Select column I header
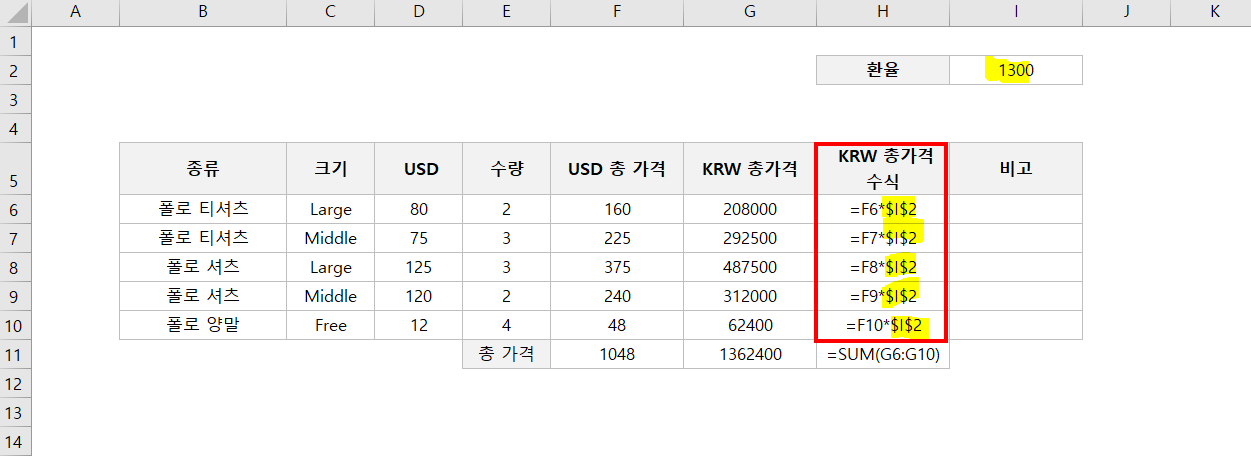Image resolution: width=1251 pixels, height=456 pixels. pos(1016,12)
